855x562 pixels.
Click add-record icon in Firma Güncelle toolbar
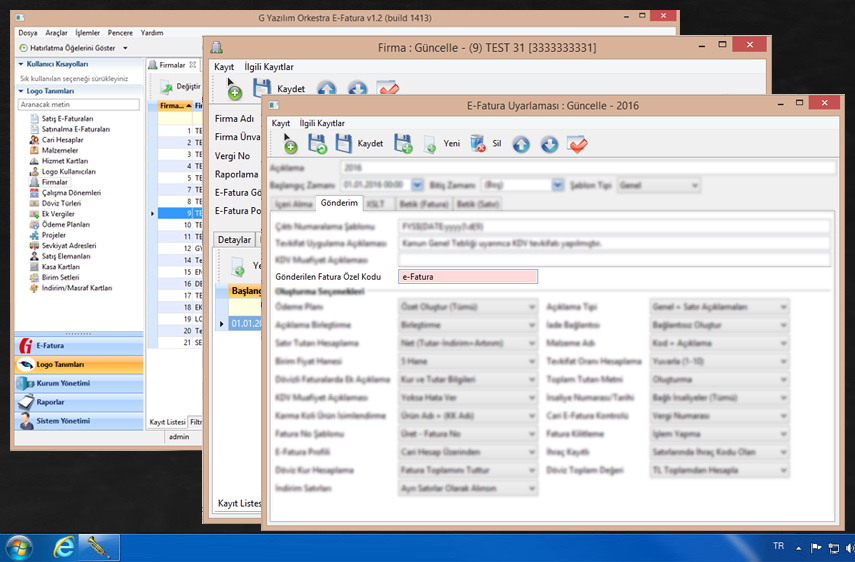tap(233, 89)
